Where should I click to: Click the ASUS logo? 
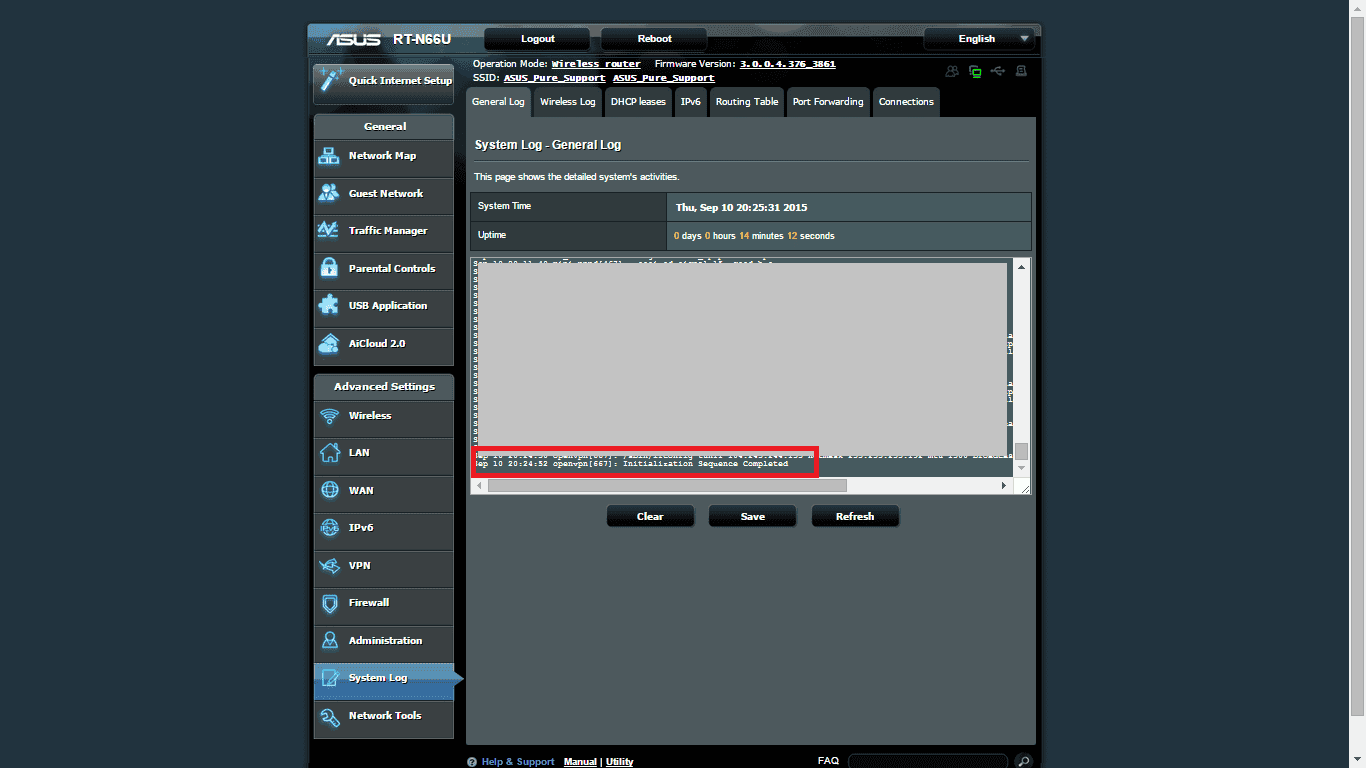click(356, 39)
